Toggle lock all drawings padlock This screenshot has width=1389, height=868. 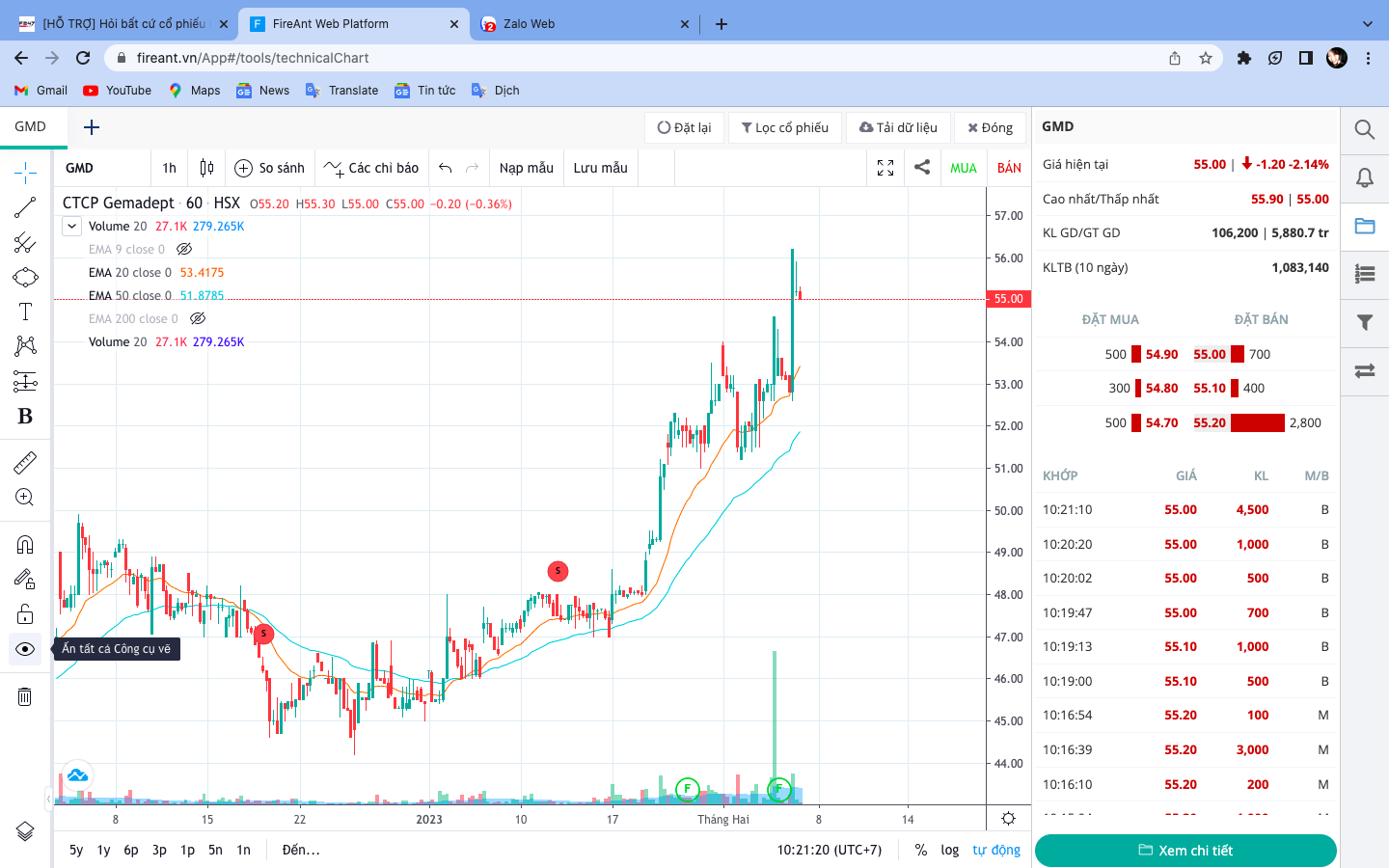[x=25, y=614]
